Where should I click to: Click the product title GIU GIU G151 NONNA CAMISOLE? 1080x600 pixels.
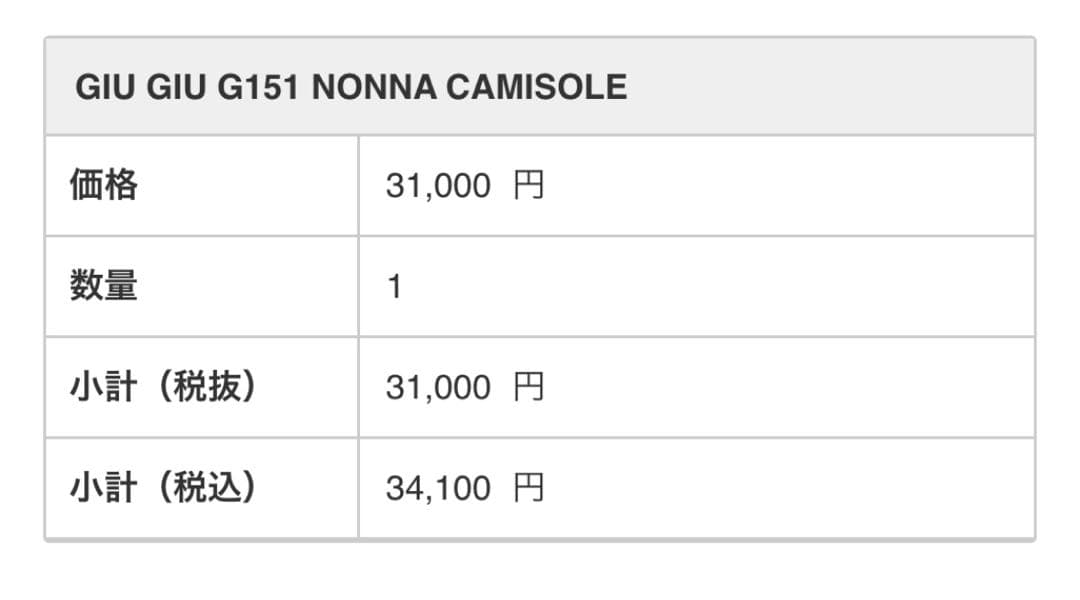click(350, 87)
